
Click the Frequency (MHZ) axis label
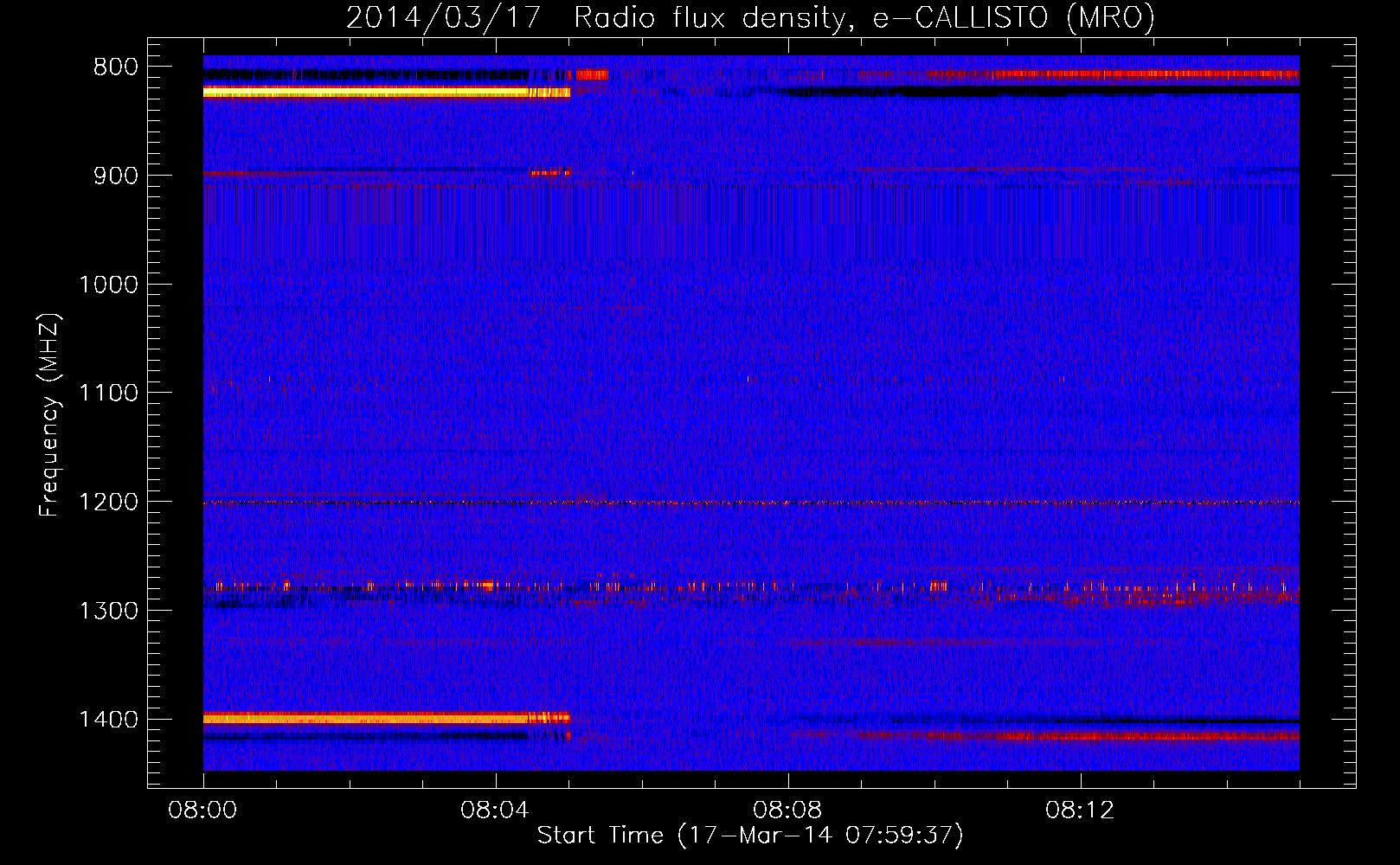tap(49, 414)
